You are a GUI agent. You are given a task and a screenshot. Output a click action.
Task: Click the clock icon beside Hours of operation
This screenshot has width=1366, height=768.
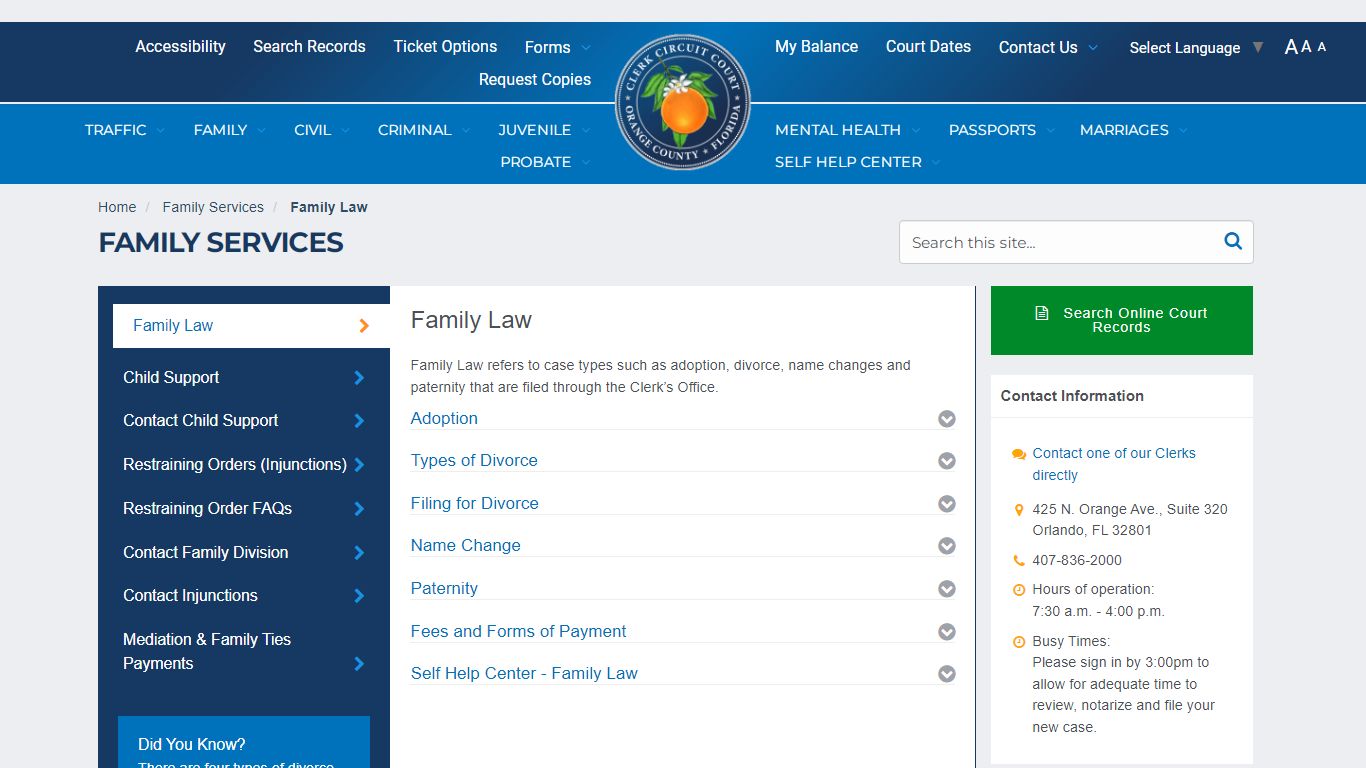coord(1018,590)
